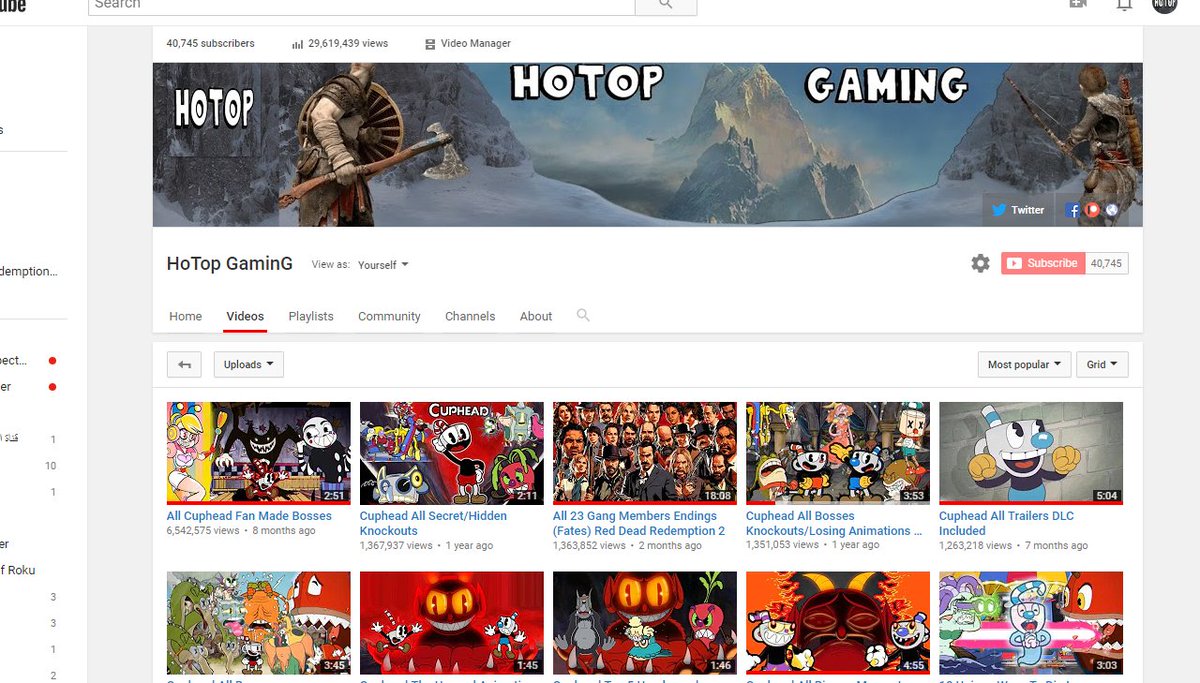Open Cuphead All Secret/Hidden Knockouts title
The width and height of the screenshot is (1200, 683).
pos(433,523)
